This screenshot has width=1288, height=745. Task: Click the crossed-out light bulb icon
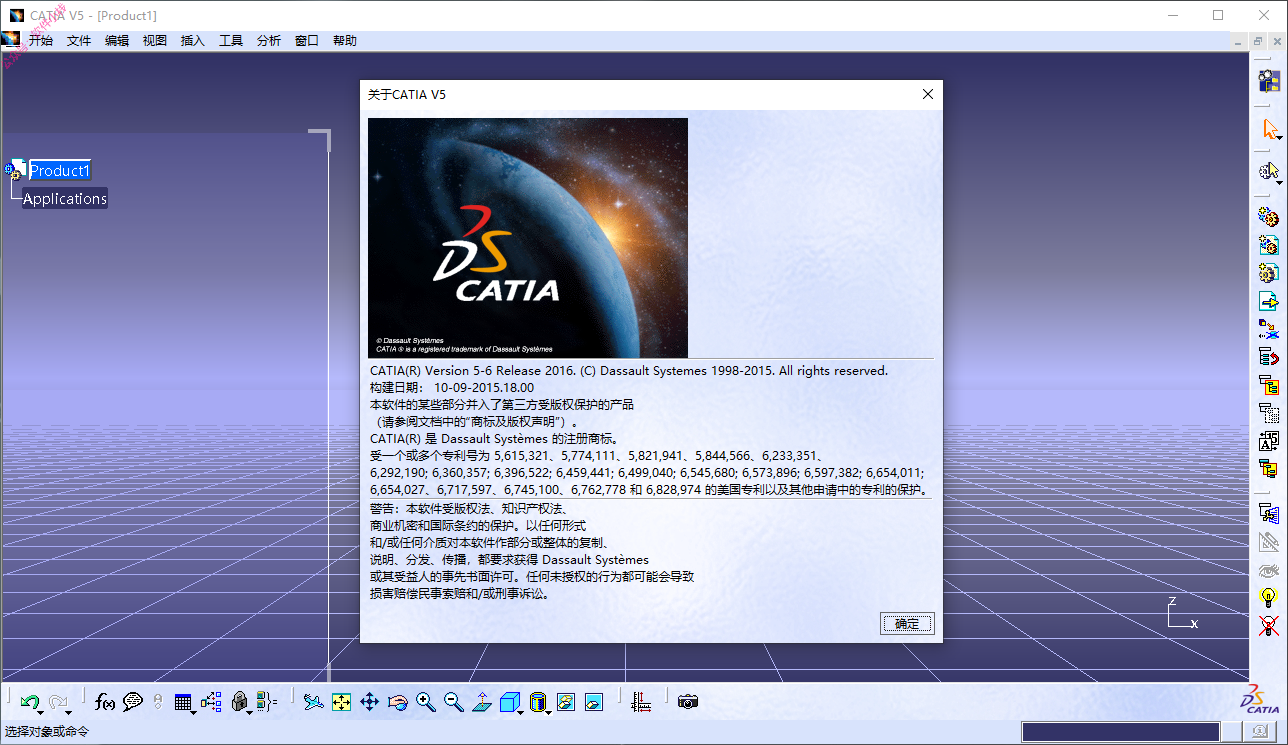pos(1269,626)
